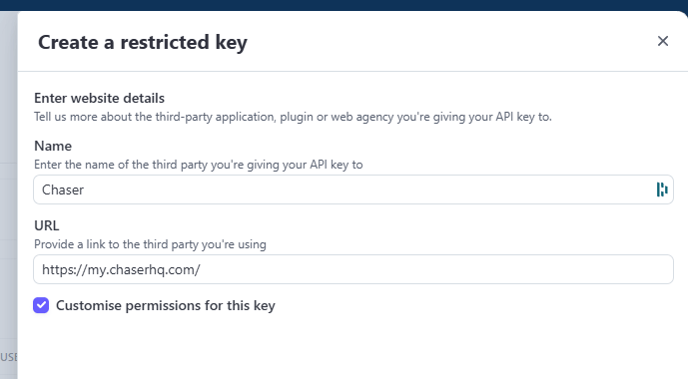This screenshot has height=379, width=688.
Task: Click the 'URL' field label
Action: click(x=47, y=225)
